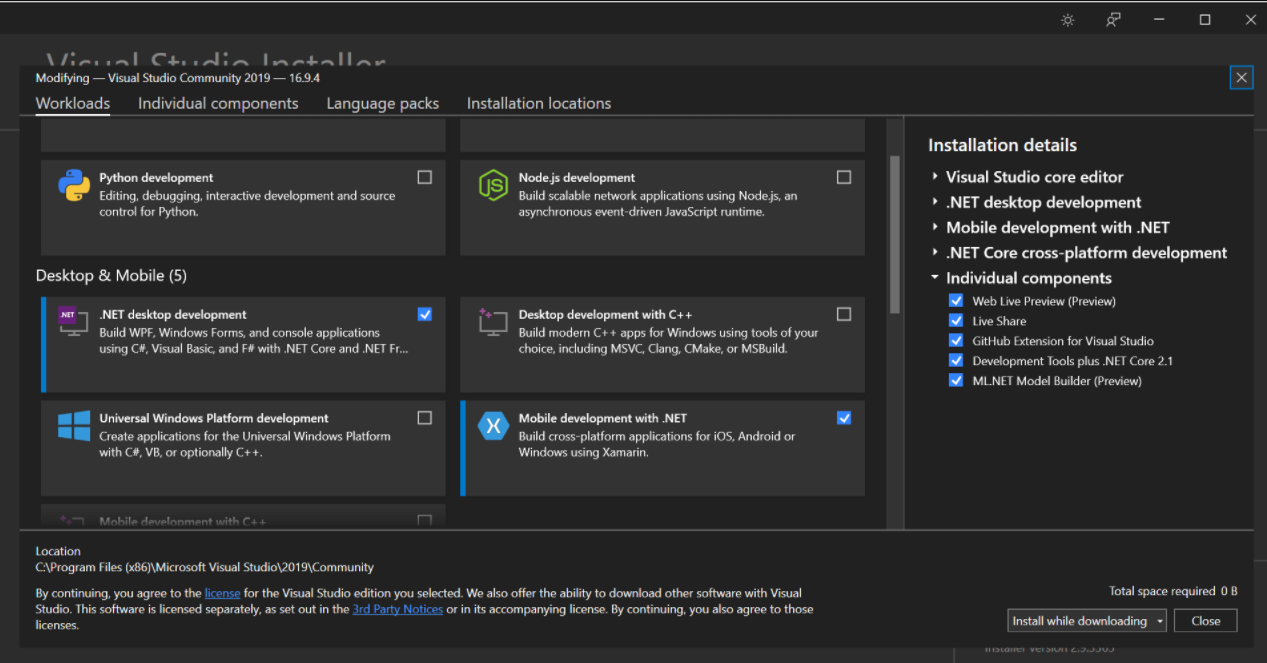Minimize the Visual Studio Installer window

pos(1159,20)
